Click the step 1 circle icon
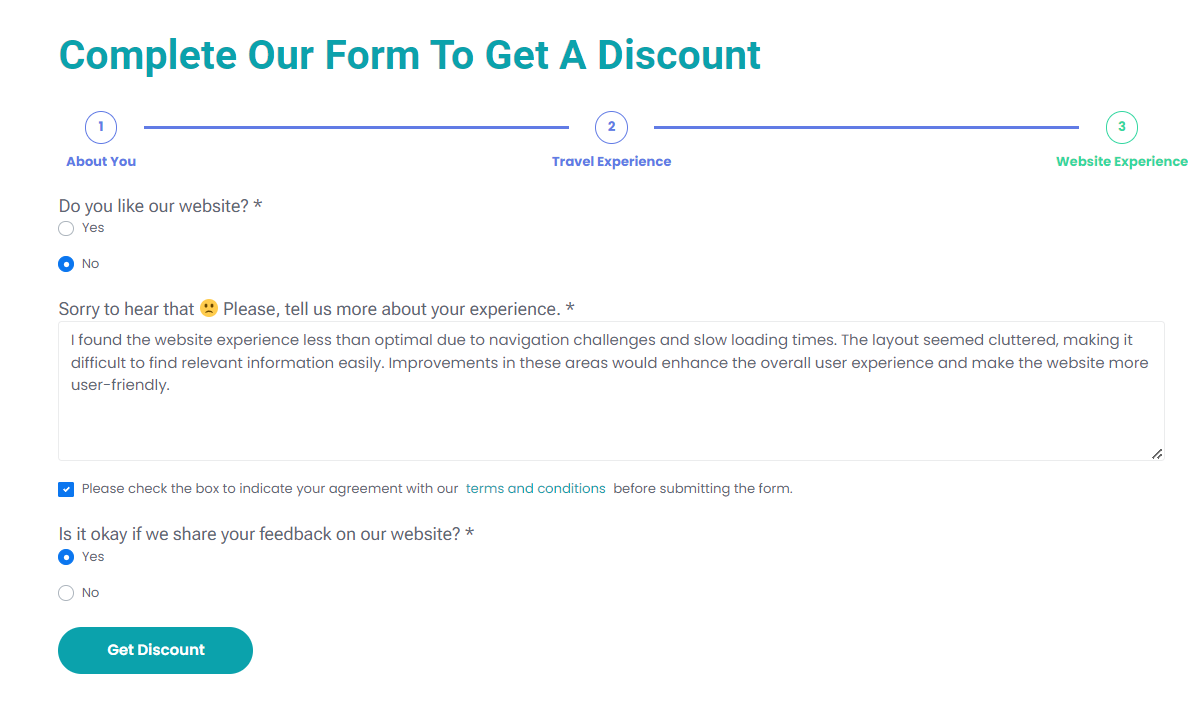This screenshot has height=714, width=1200. pos(100,127)
